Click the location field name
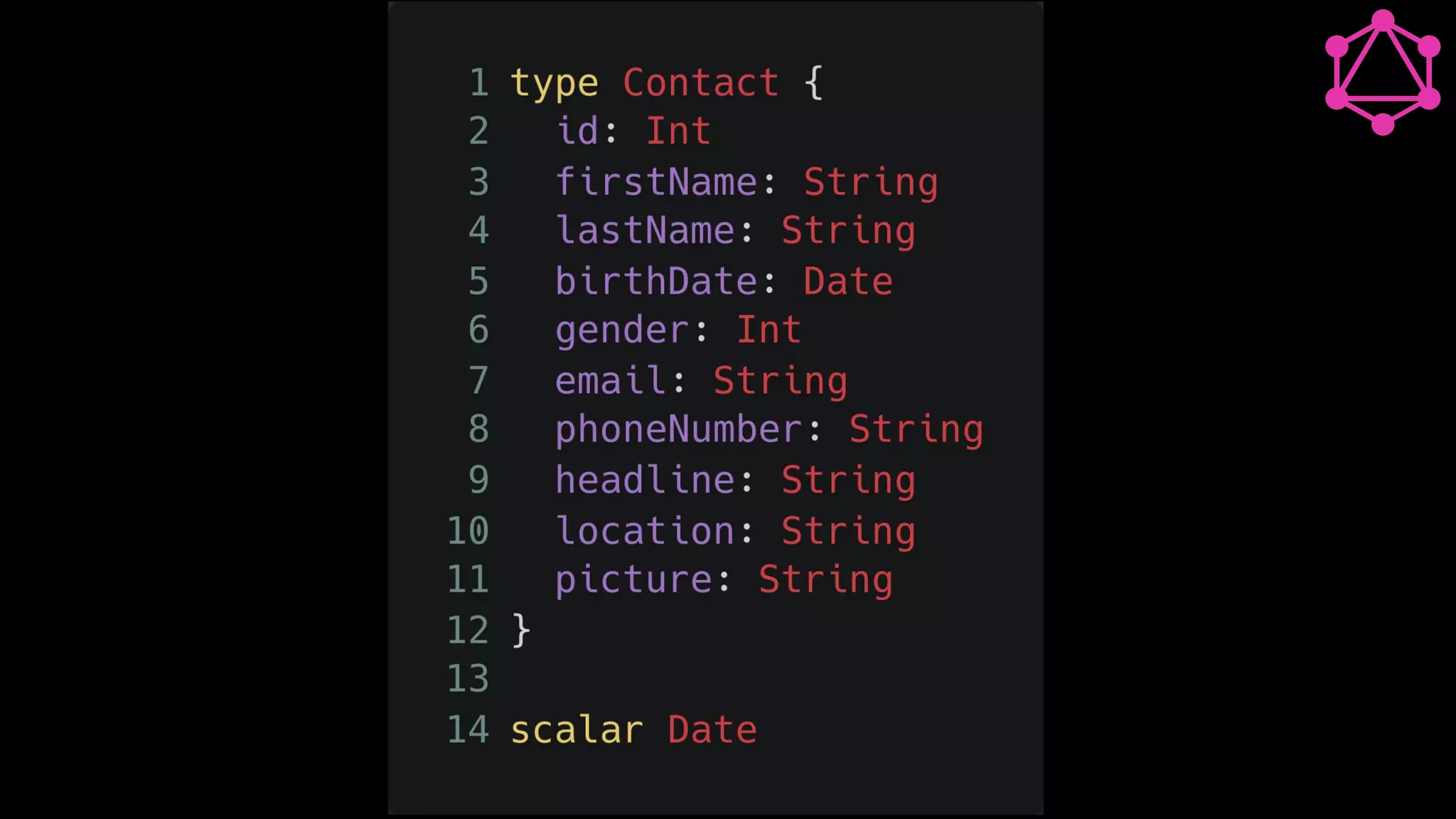 [645, 530]
